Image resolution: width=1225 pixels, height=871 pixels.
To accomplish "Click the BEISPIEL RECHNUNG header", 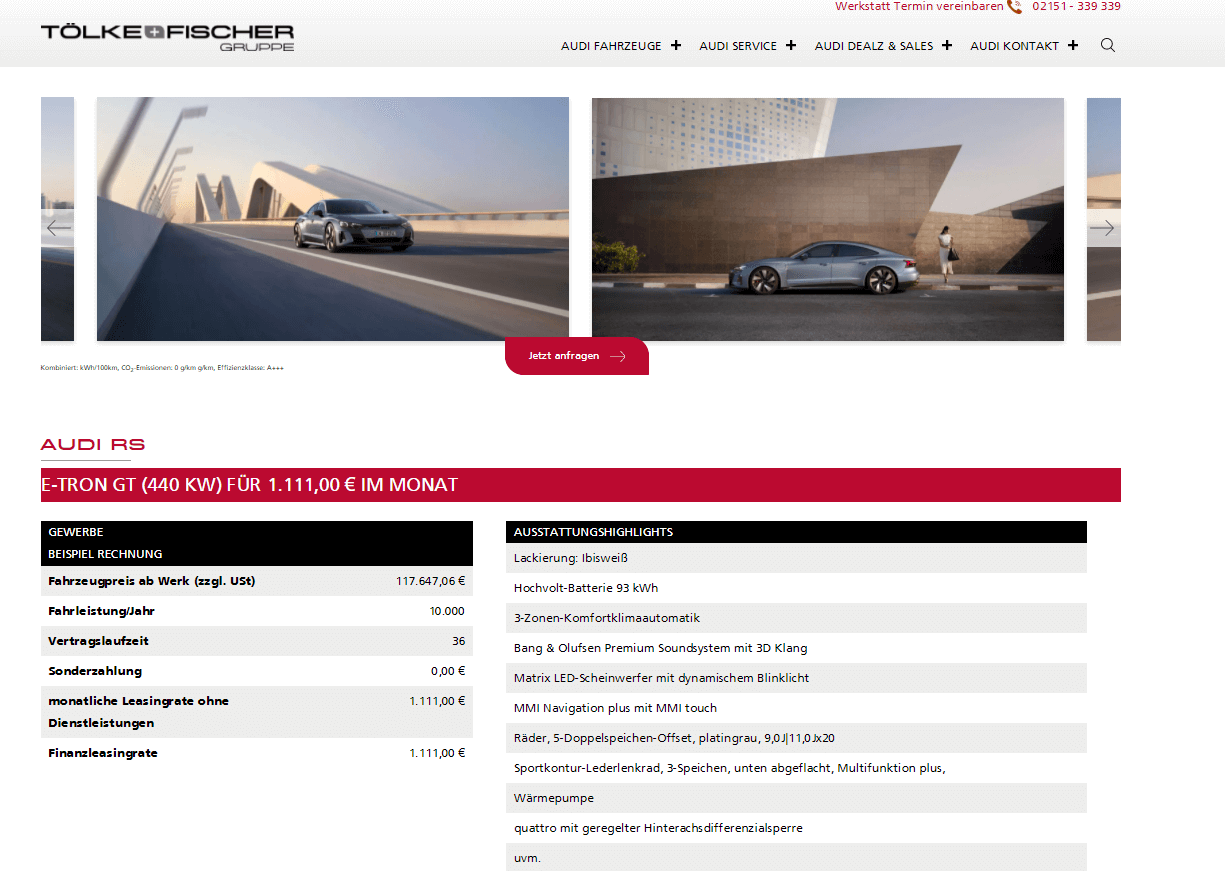I will point(105,554).
